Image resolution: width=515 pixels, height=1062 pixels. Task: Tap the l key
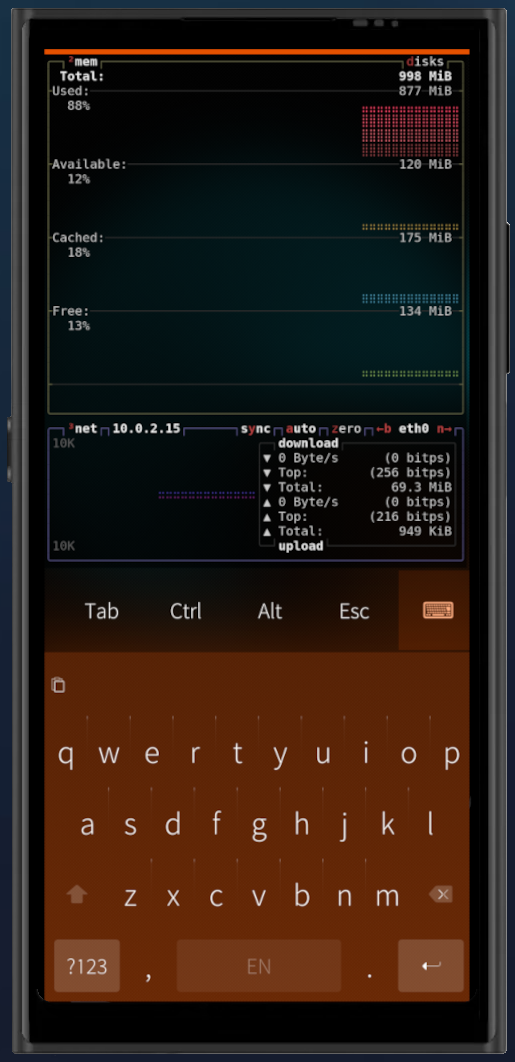pyautogui.click(x=430, y=825)
